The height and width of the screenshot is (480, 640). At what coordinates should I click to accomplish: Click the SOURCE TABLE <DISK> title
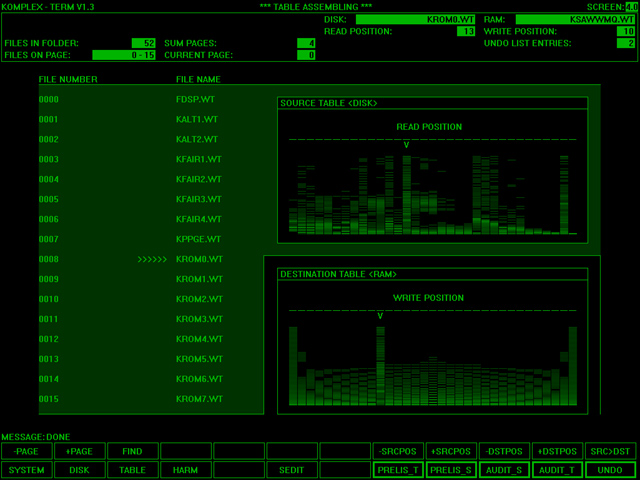pos(329,104)
